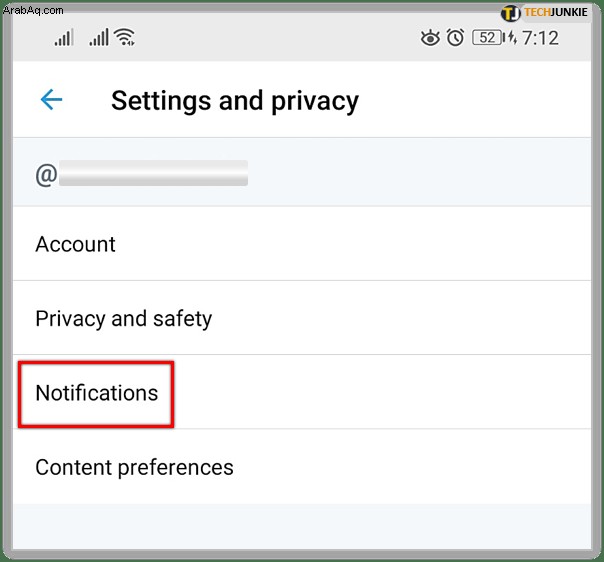Tap the second cellular signal icon

tap(99, 38)
